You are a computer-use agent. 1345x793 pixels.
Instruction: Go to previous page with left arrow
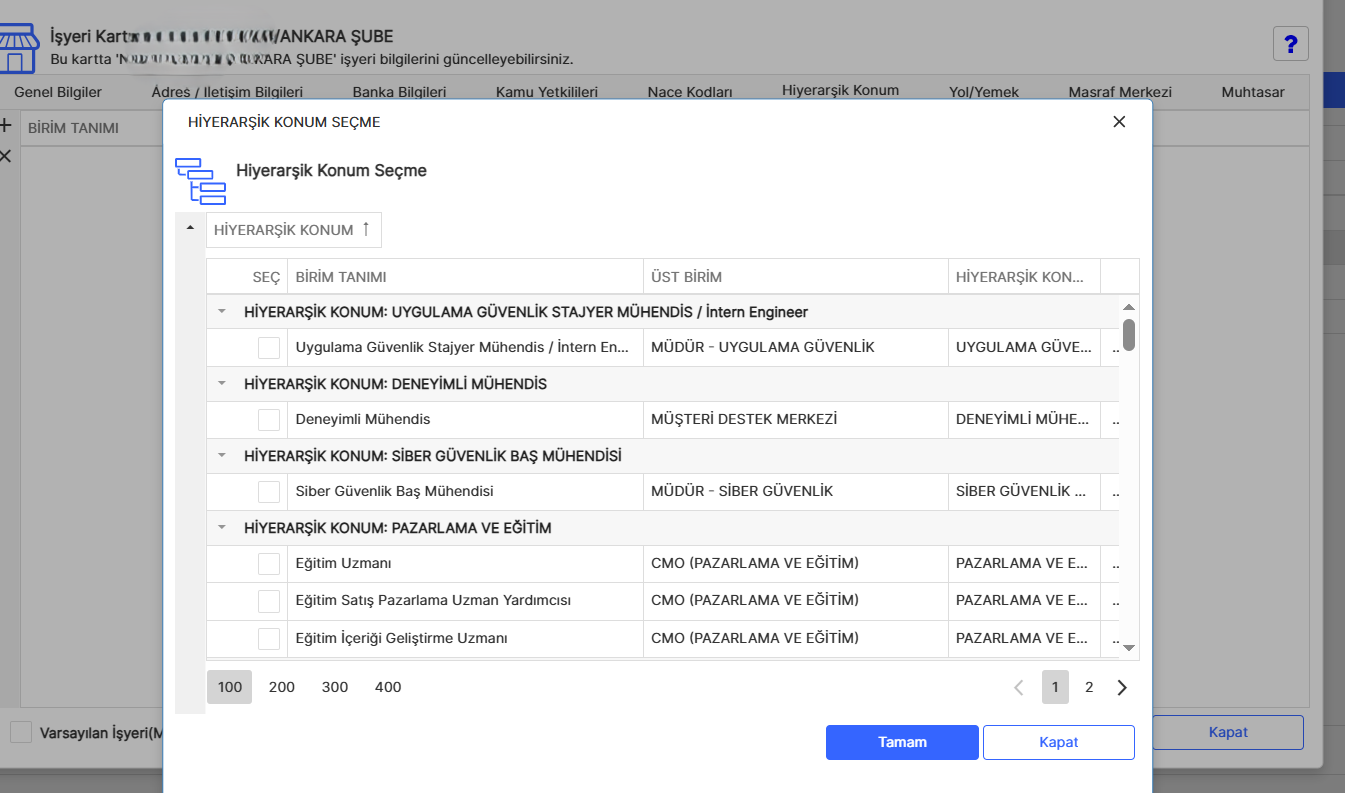click(1019, 687)
